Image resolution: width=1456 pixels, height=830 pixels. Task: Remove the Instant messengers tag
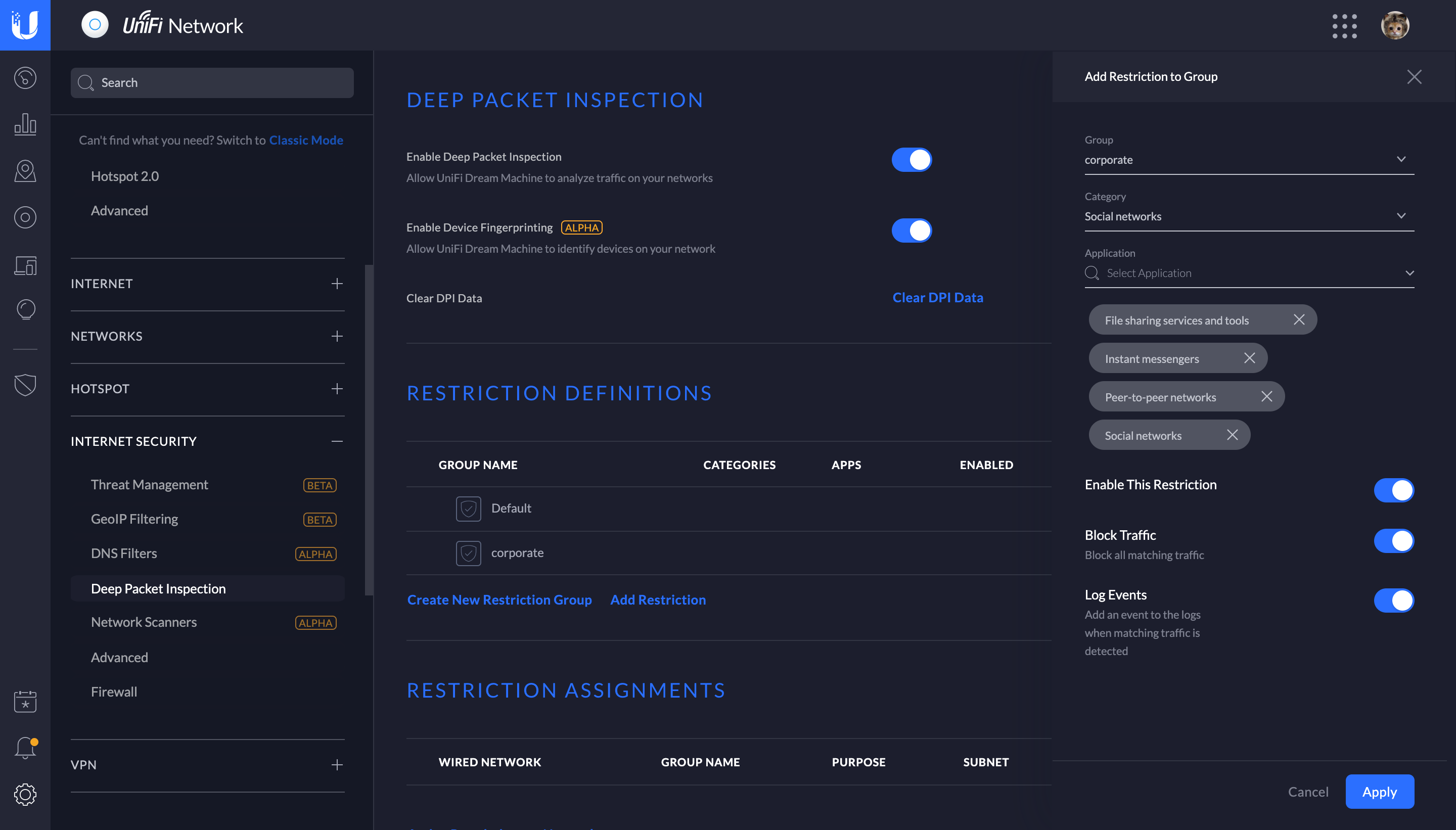coord(1249,358)
